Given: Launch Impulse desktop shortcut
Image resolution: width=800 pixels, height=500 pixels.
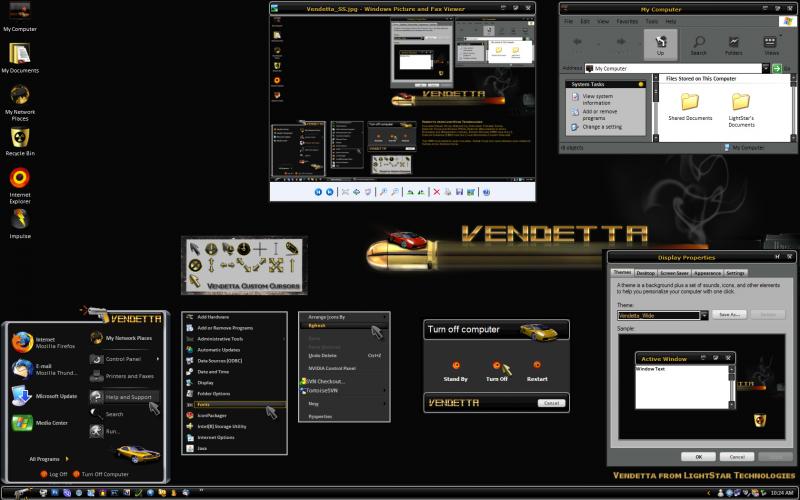Looking at the screenshot, I should tap(20, 224).
